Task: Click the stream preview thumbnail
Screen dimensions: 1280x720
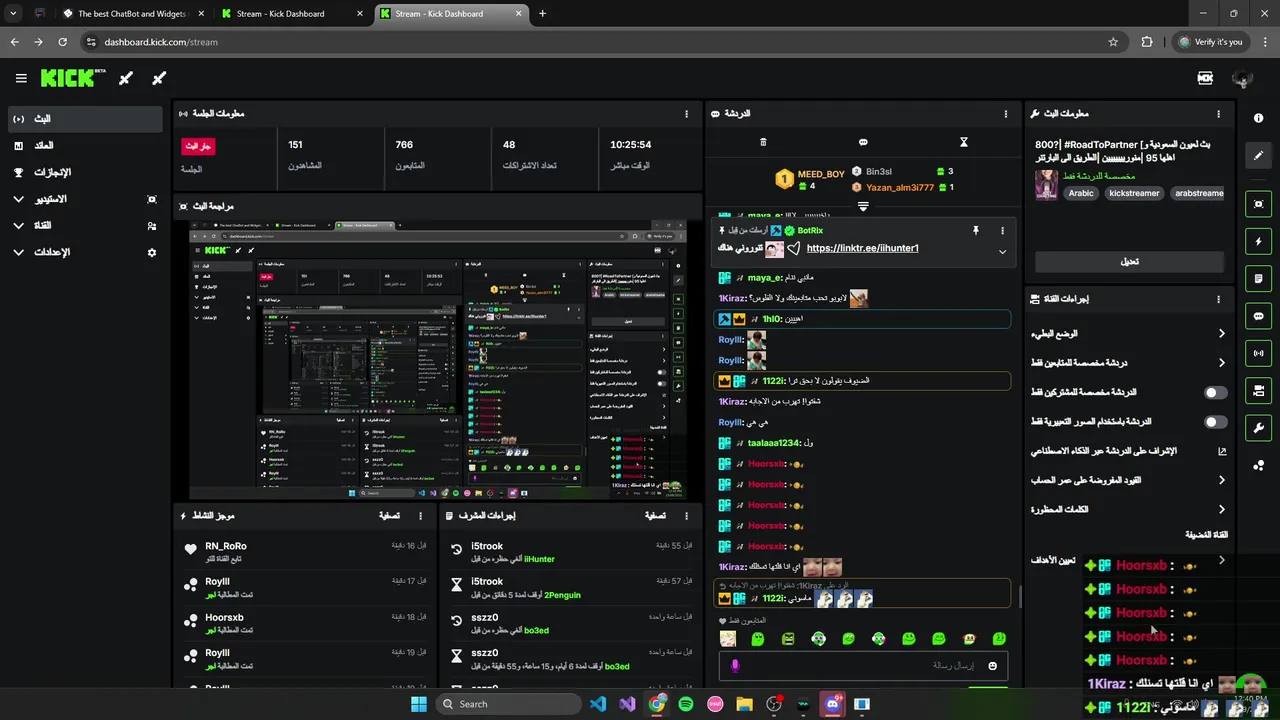Action: (x=438, y=360)
